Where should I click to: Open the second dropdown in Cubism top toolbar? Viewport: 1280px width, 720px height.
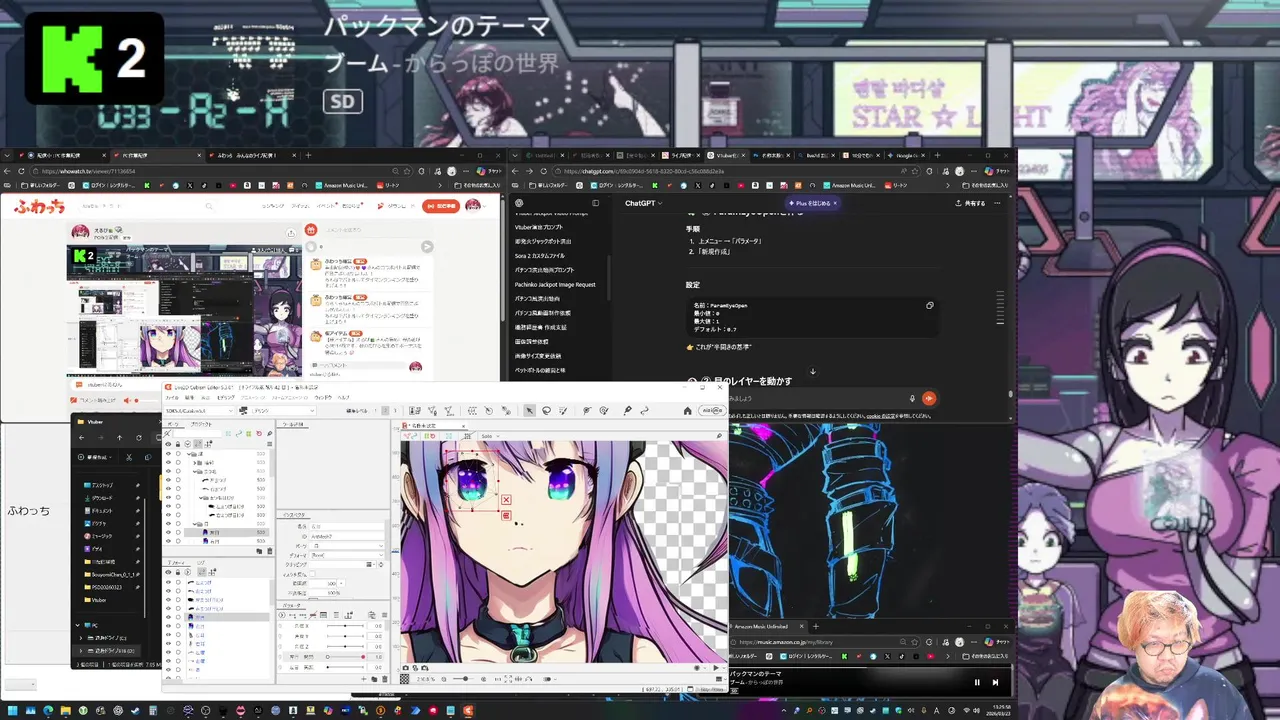278,410
